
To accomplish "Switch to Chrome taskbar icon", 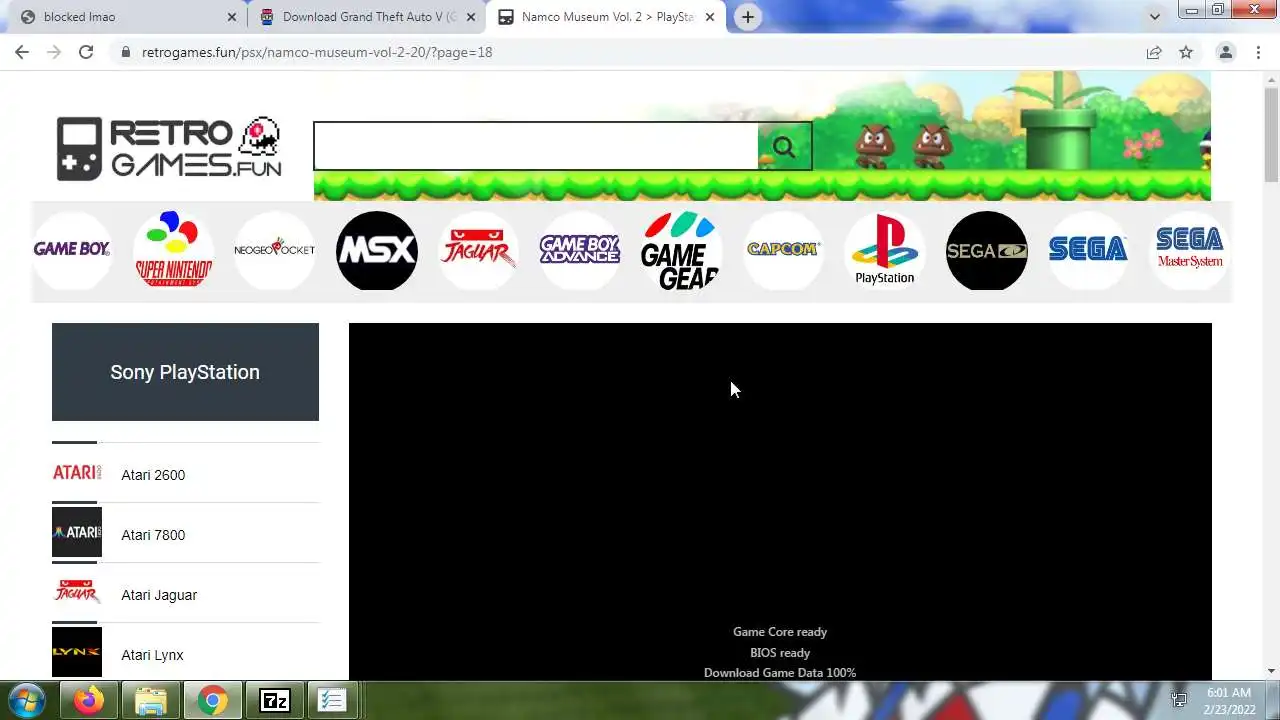I will point(212,701).
